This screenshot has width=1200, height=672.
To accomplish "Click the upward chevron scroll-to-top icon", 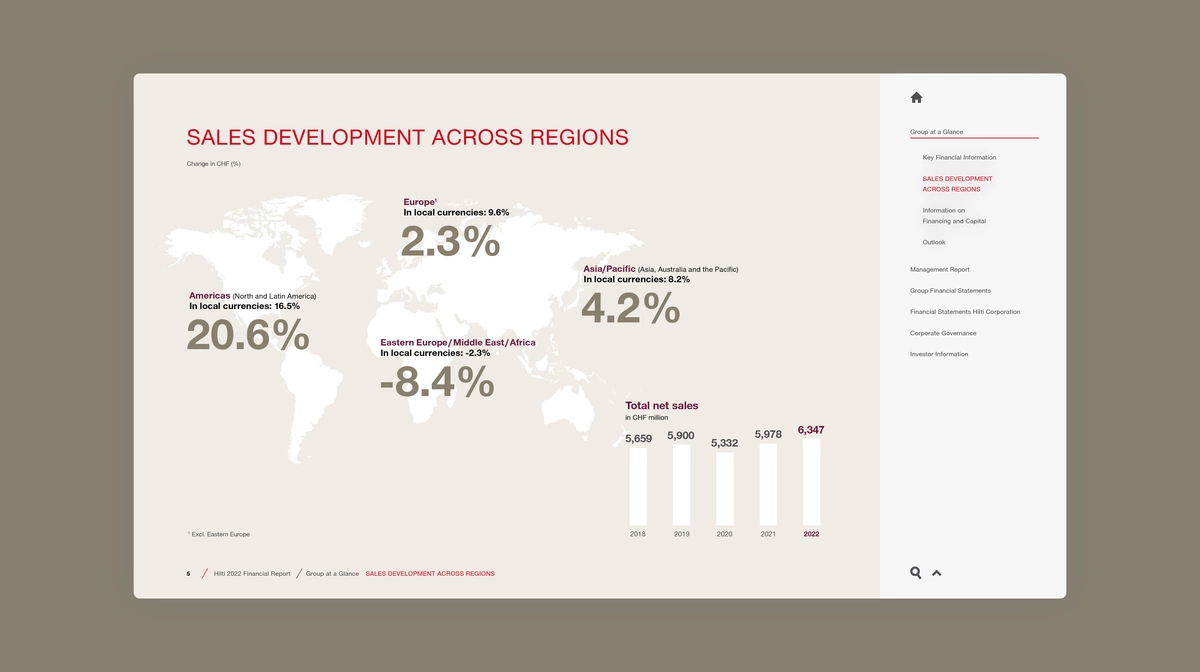I will tap(937, 573).
